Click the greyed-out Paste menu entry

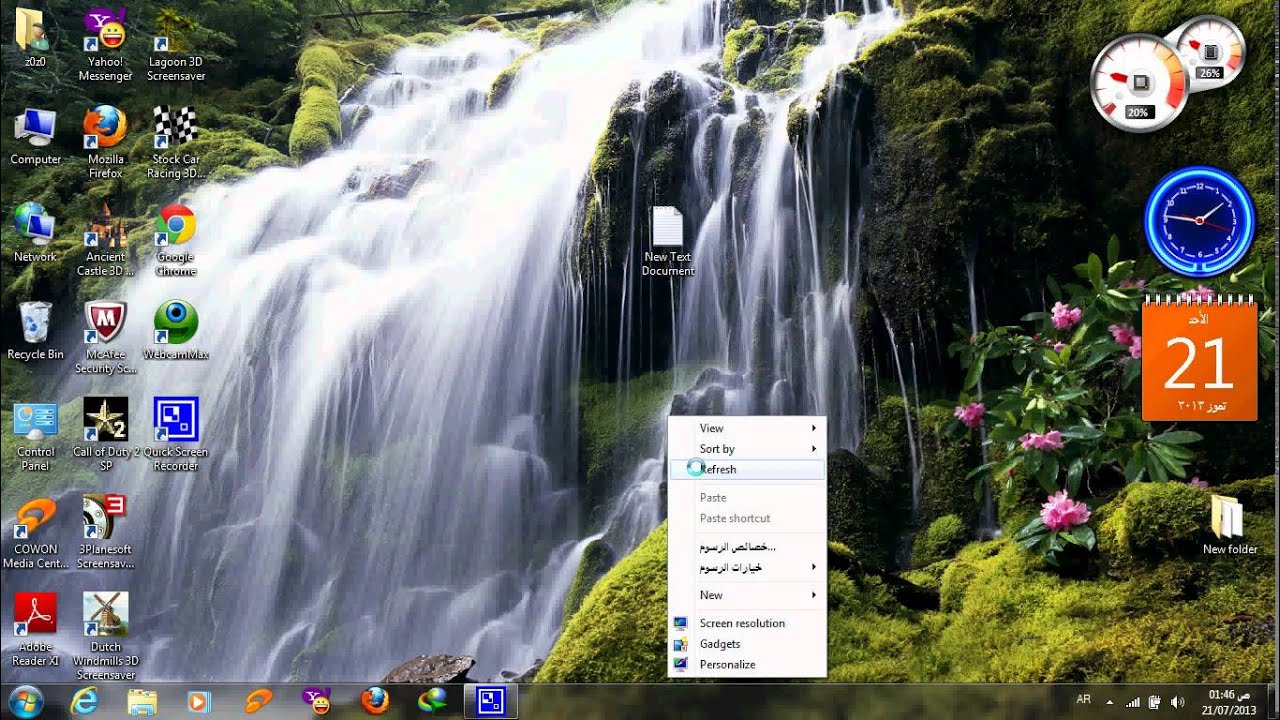tap(746, 497)
